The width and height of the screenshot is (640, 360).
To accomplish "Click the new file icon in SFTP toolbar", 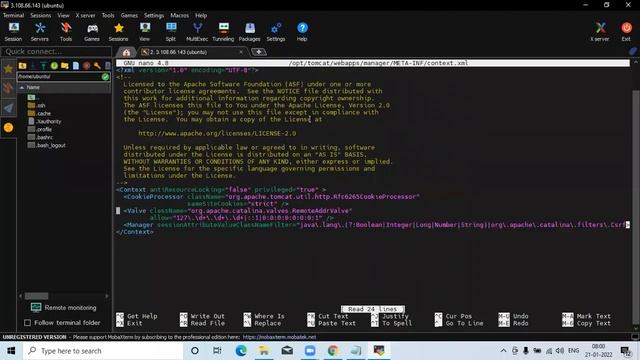I will (76, 65).
